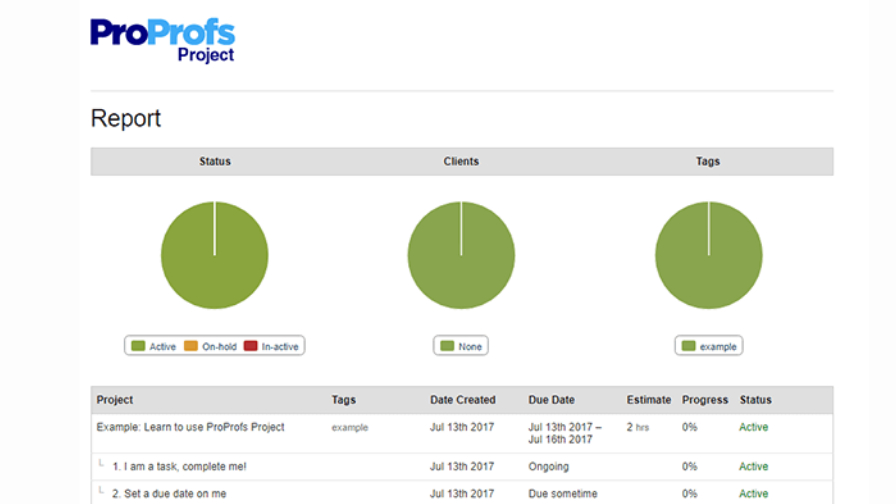
Task: Click the Status pie chart
Action: click(214, 255)
